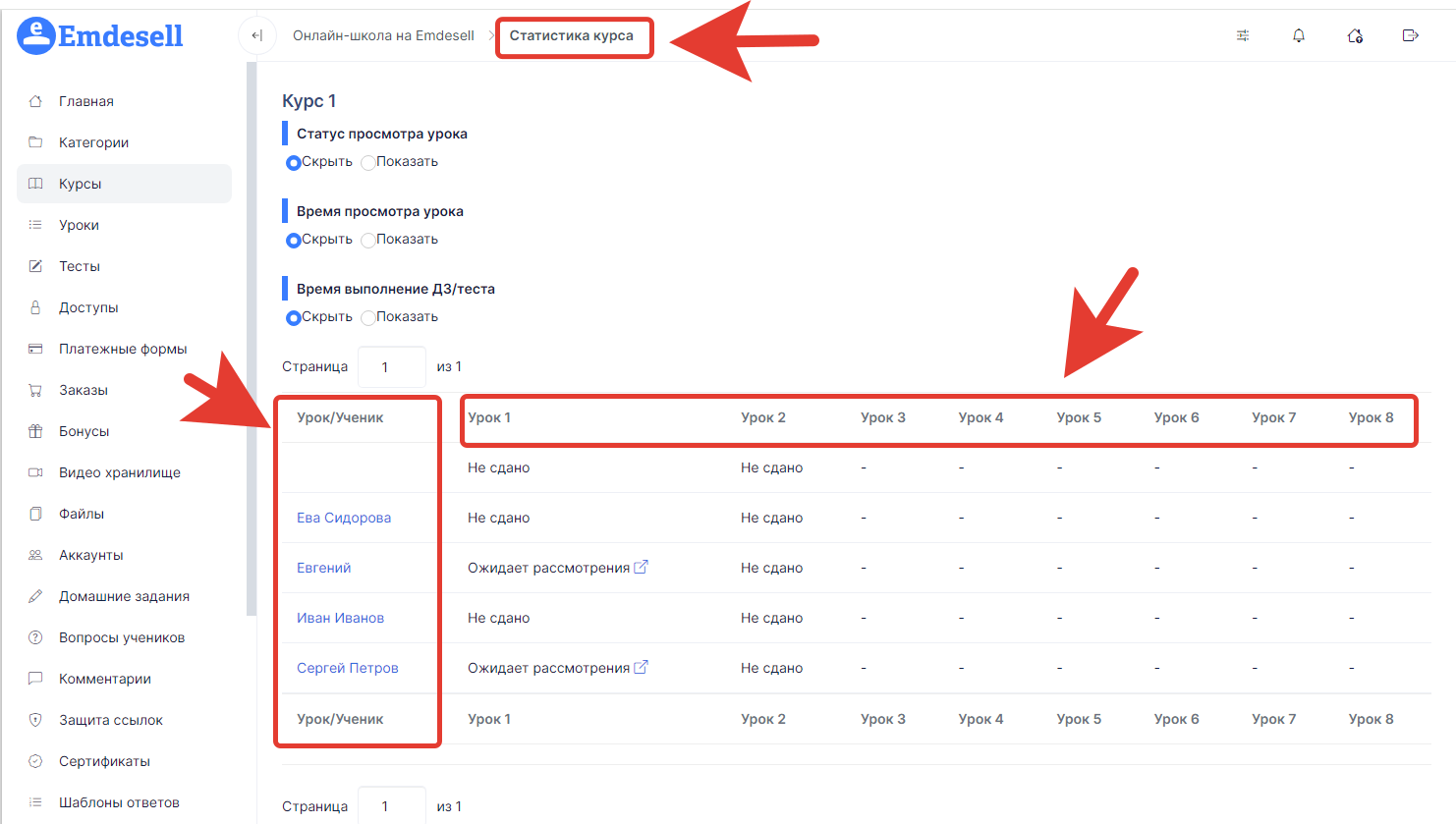Select Скрыть for Статус просмотра урока

(293, 163)
